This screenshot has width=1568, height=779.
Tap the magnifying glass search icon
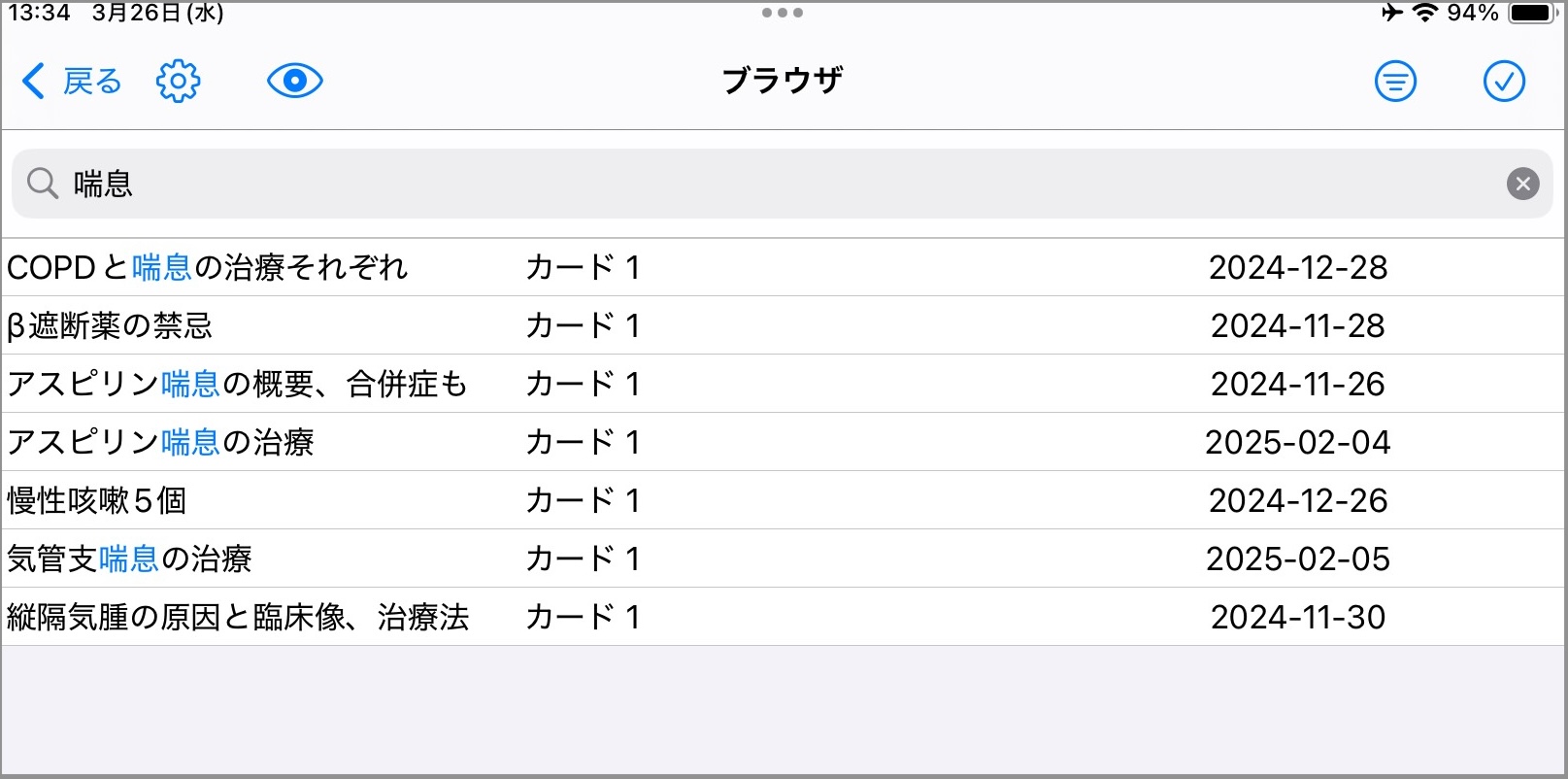coord(43,183)
